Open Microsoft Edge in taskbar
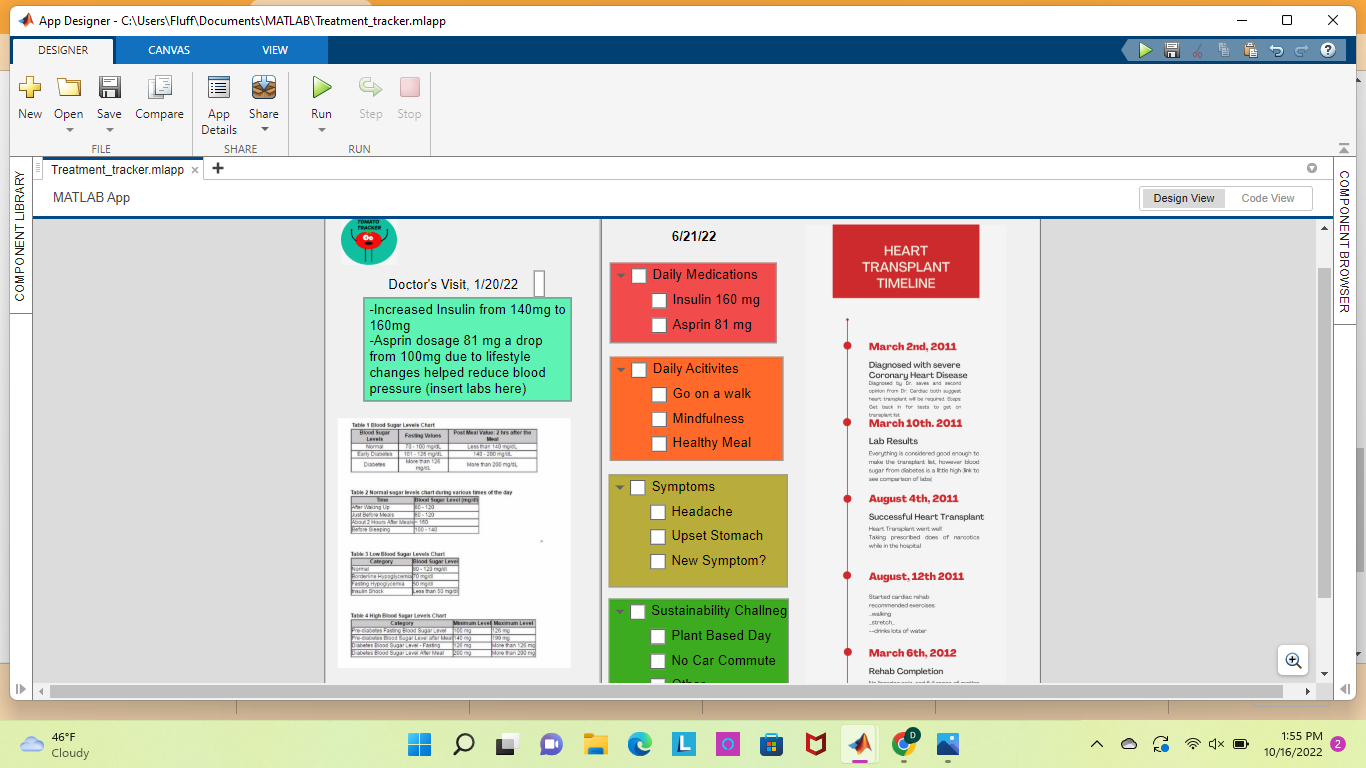1366x768 pixels. tap(639, 744)
